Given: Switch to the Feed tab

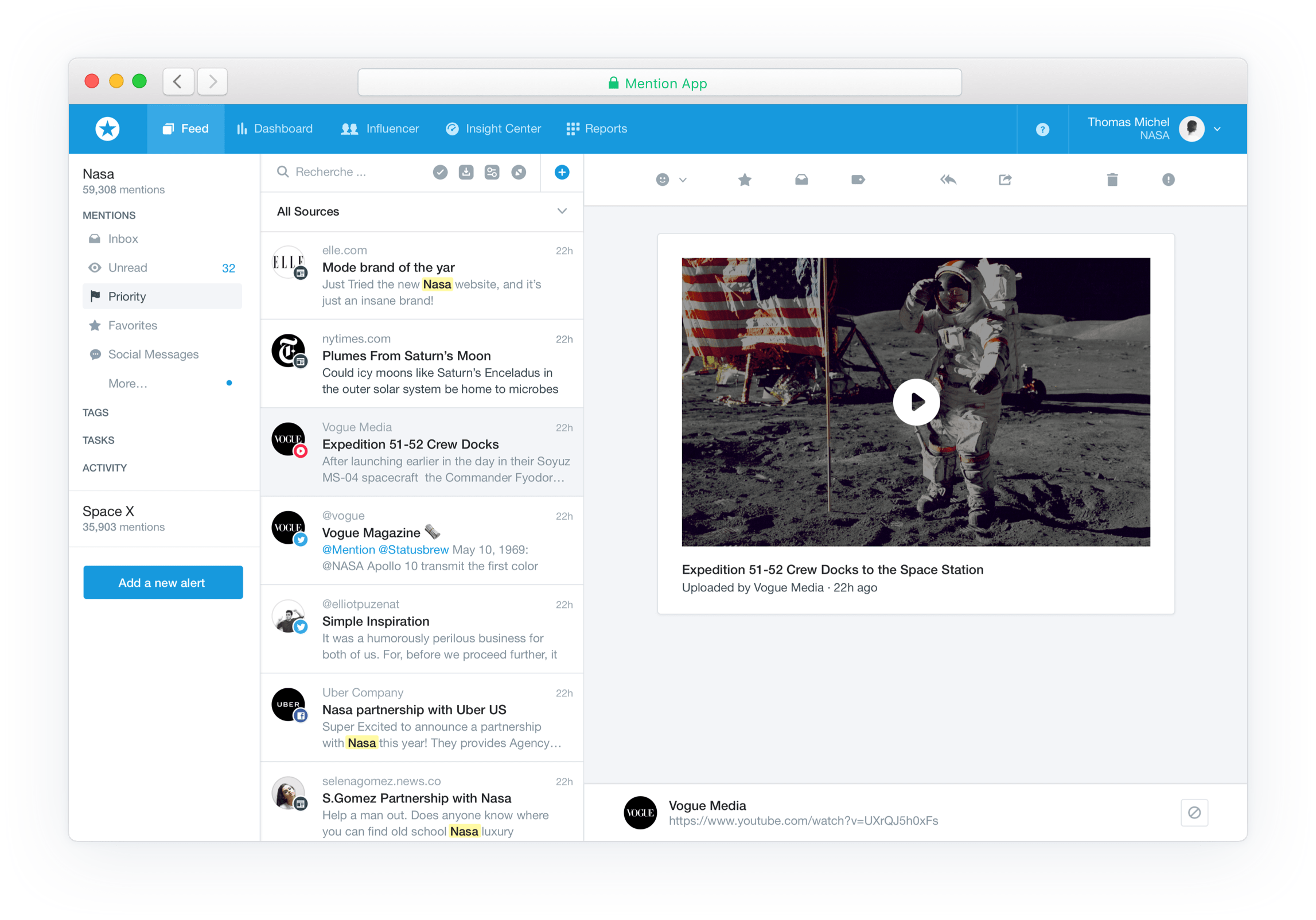Looking at the screenshot, I should [x=185, y=128].
